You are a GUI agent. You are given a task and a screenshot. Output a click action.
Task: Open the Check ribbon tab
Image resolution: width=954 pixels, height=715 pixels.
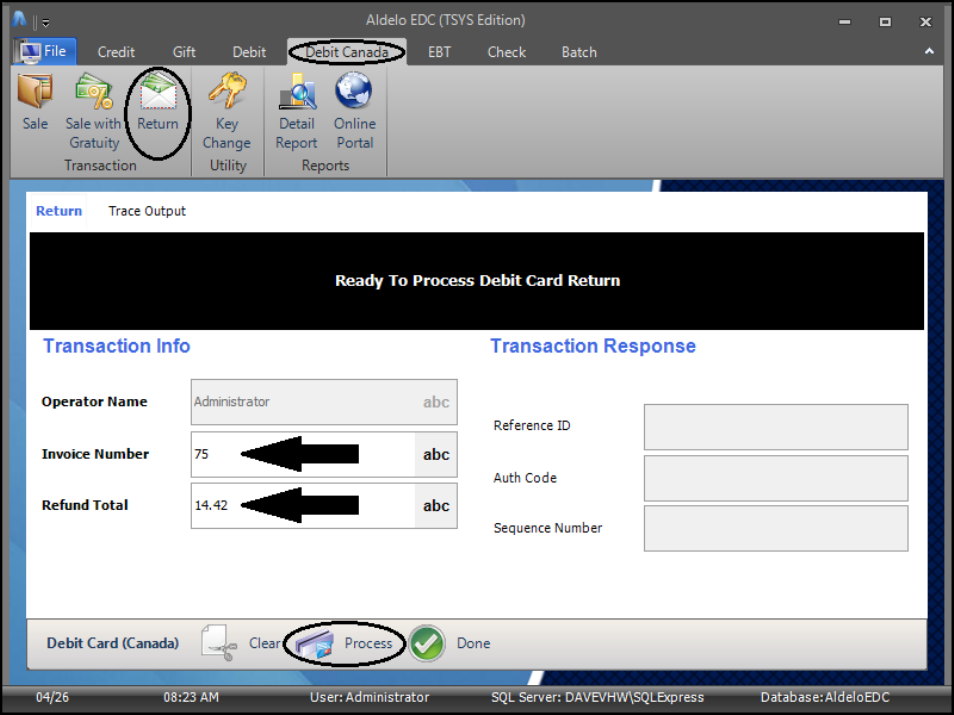(506, 52)
